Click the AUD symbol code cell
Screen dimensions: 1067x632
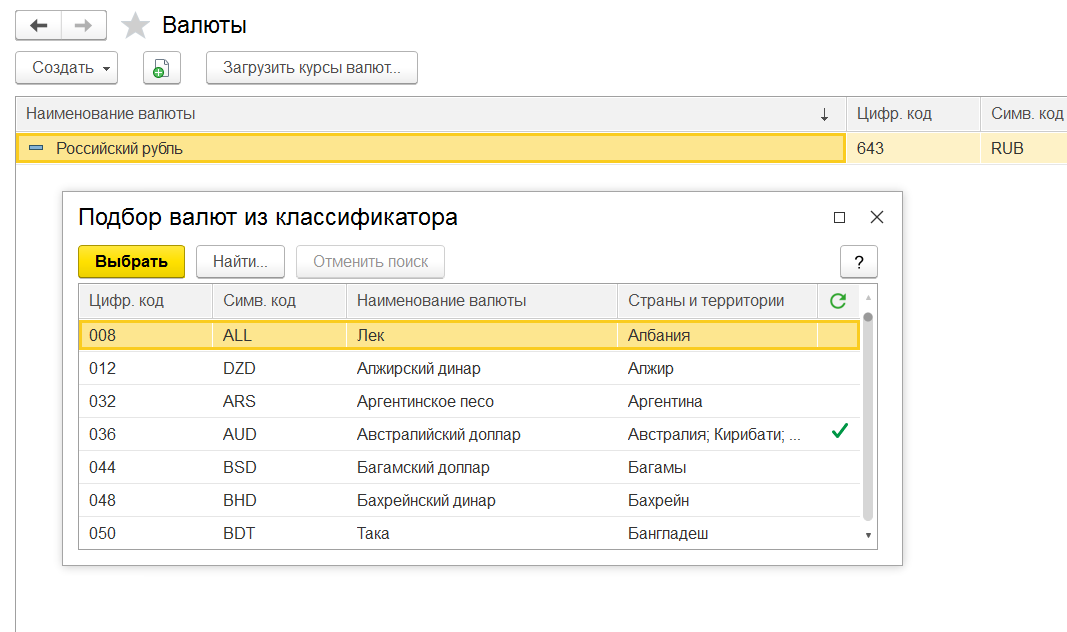point(280,435)
